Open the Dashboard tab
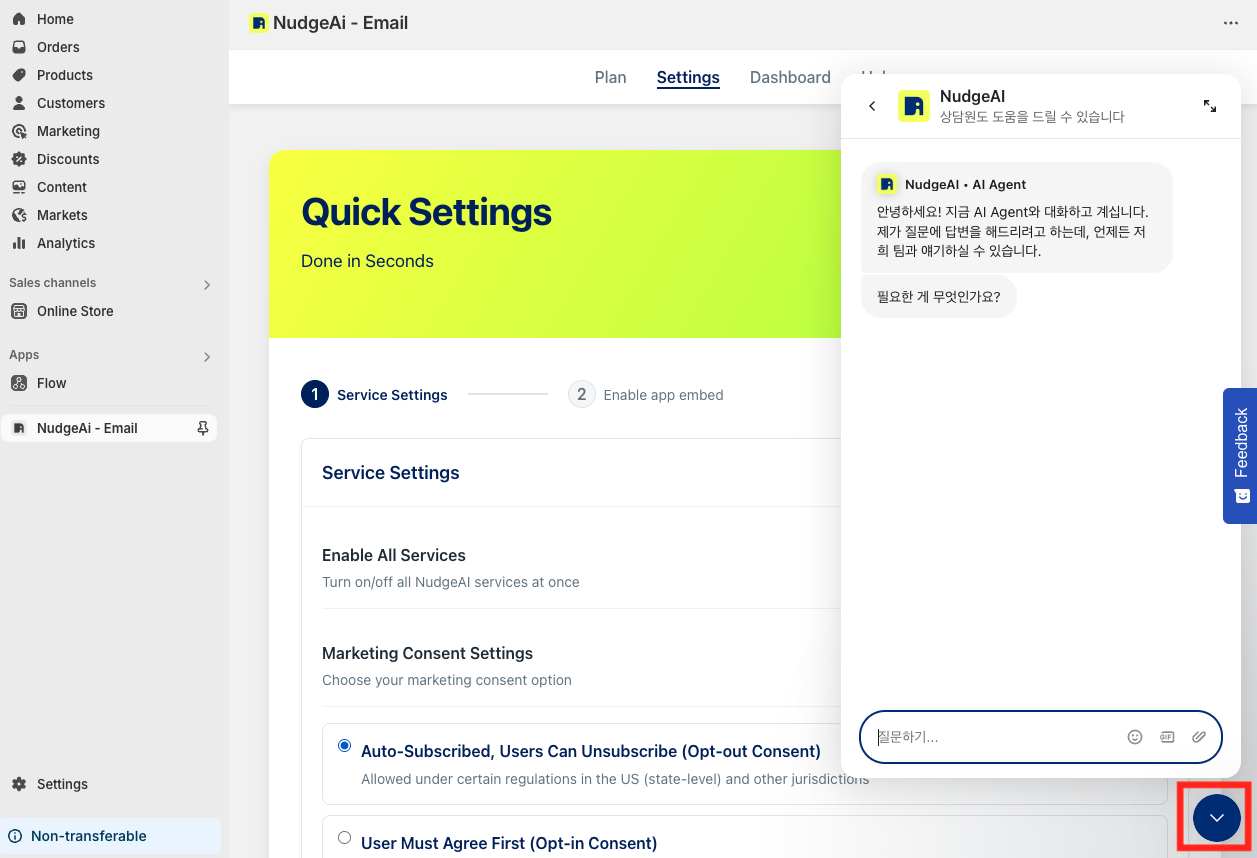The image size is (1257, 858). [790, 77]
